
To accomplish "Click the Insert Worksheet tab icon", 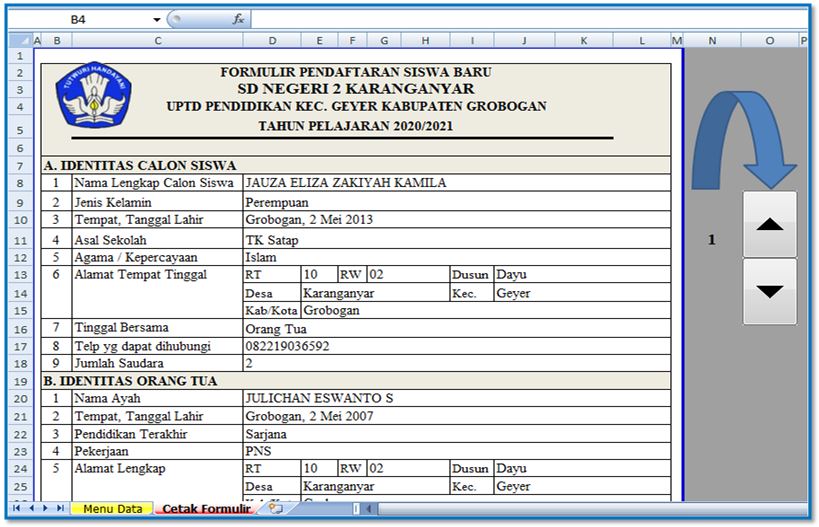I will tap(275, 508).
